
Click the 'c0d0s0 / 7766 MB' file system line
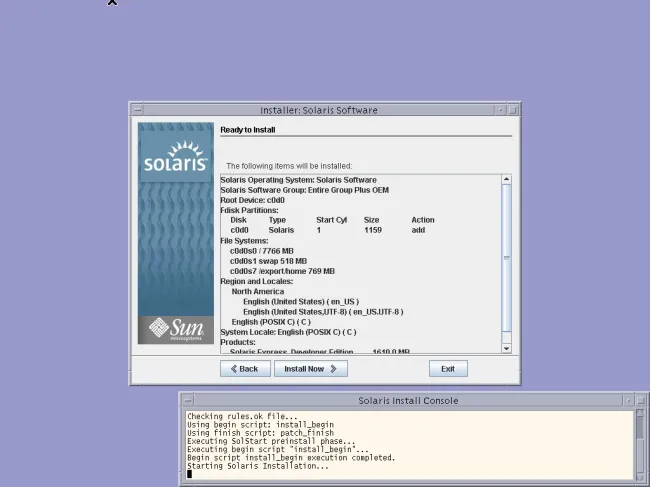click(262, 251)
